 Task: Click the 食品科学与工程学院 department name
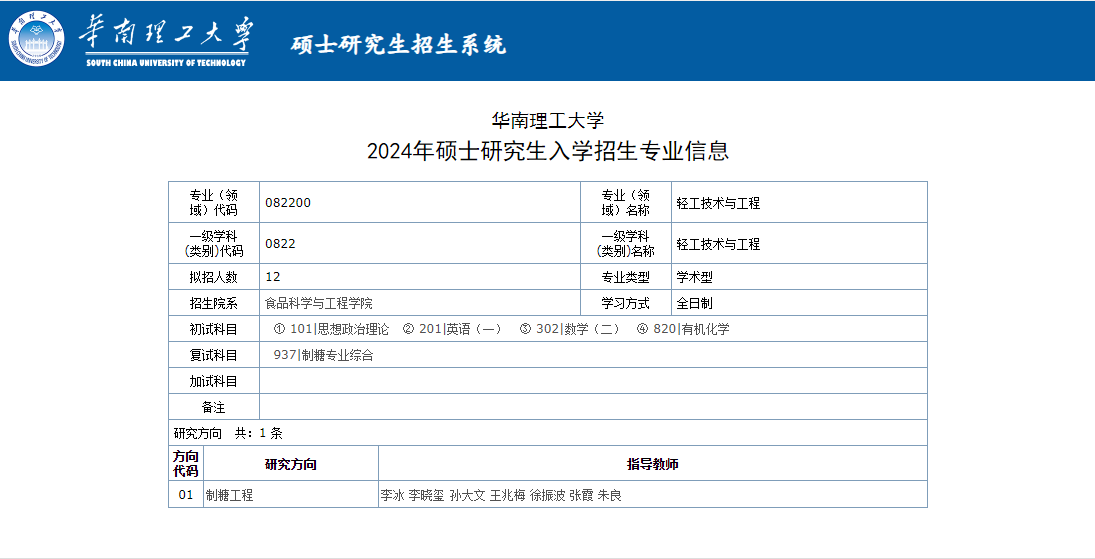[x=318, y=303]
